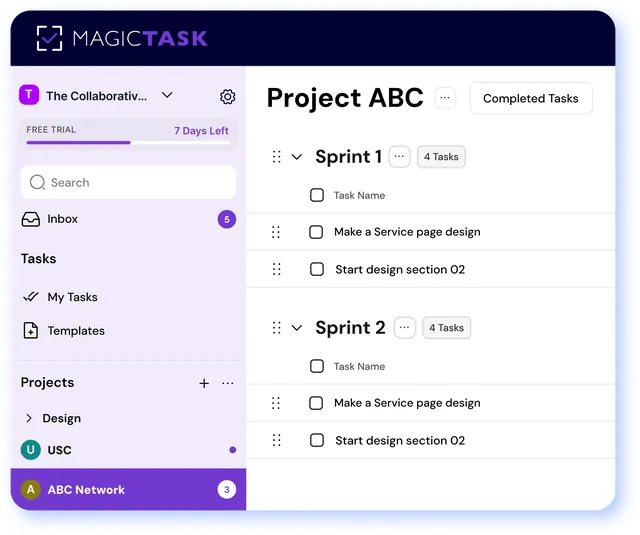Screen dimensions: 640x535
Task: Click the Sprint 1 Task Name field
Action: click(359, 195)
